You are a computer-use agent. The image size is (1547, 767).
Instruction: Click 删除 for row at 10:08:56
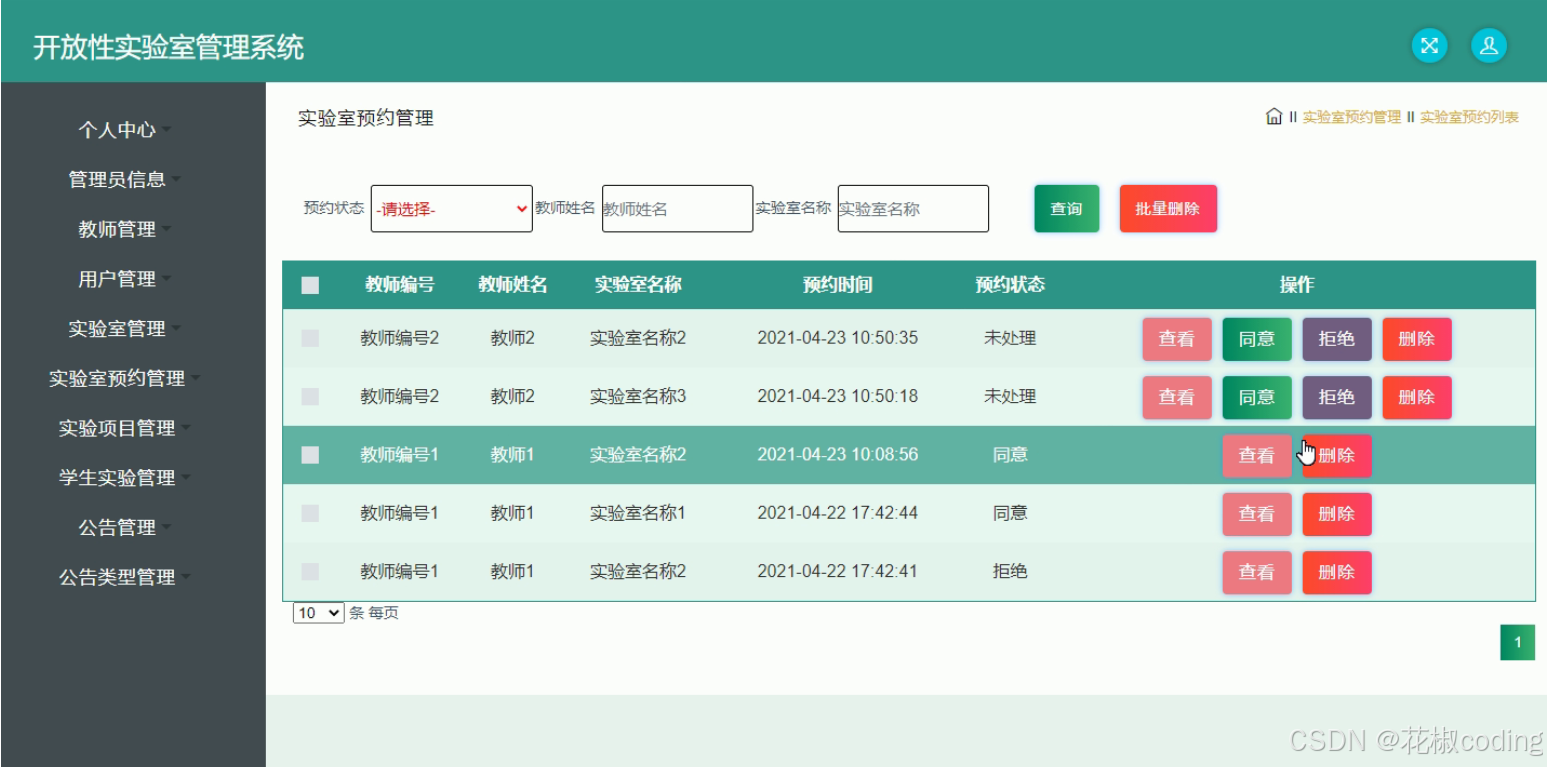pyautogui.click(x=1337, y=456)
